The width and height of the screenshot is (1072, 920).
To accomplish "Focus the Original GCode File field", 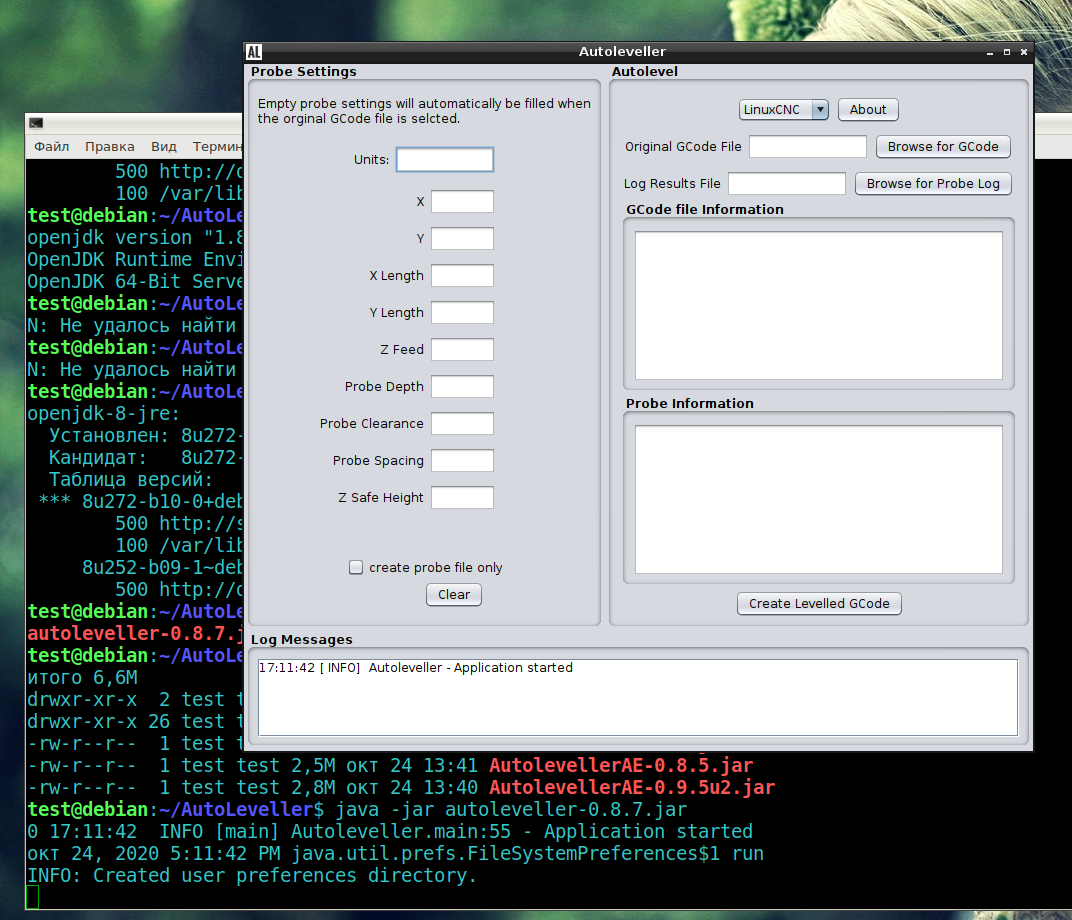I will tap(808, 146).
